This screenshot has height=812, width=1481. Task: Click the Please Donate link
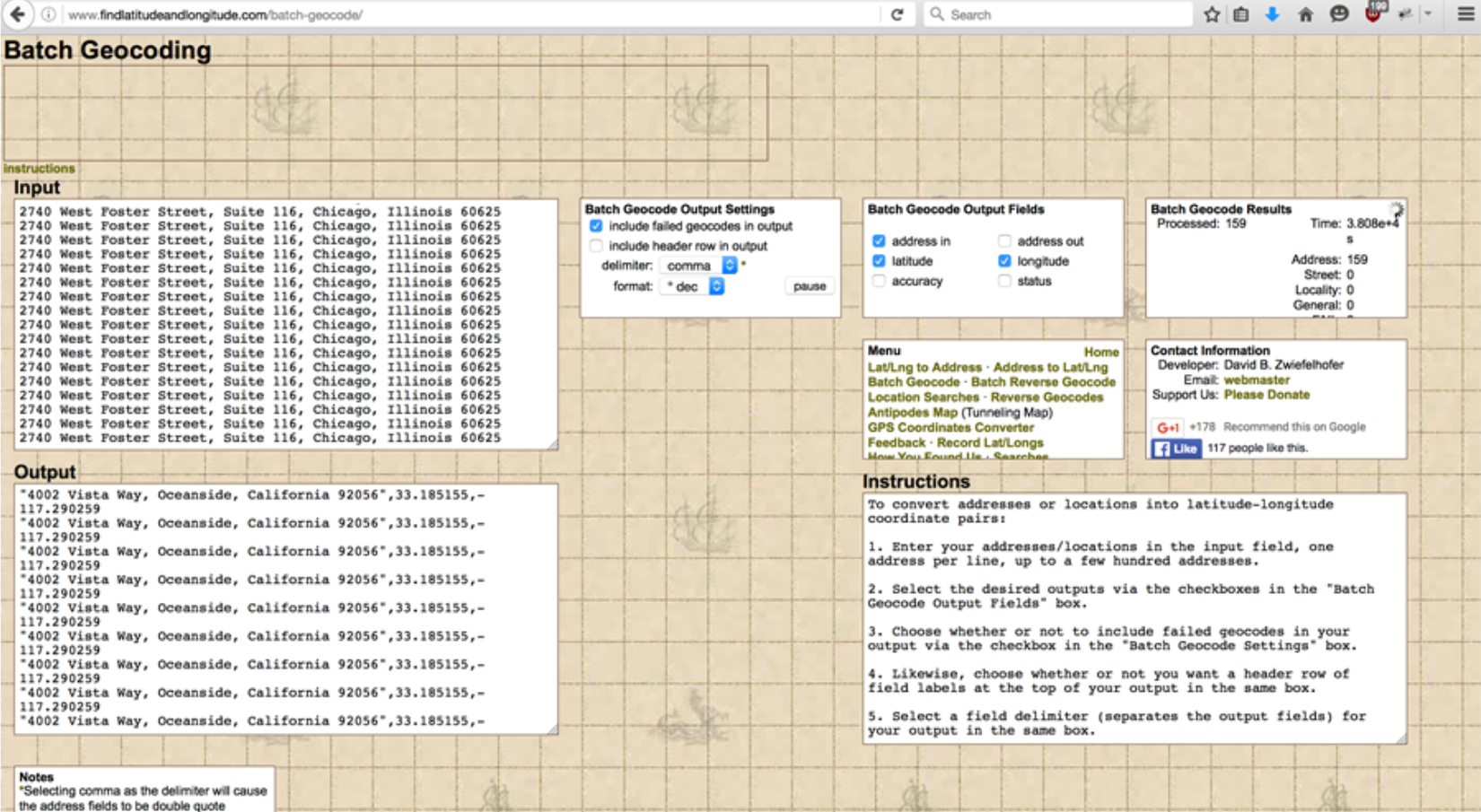(1266, 395)
